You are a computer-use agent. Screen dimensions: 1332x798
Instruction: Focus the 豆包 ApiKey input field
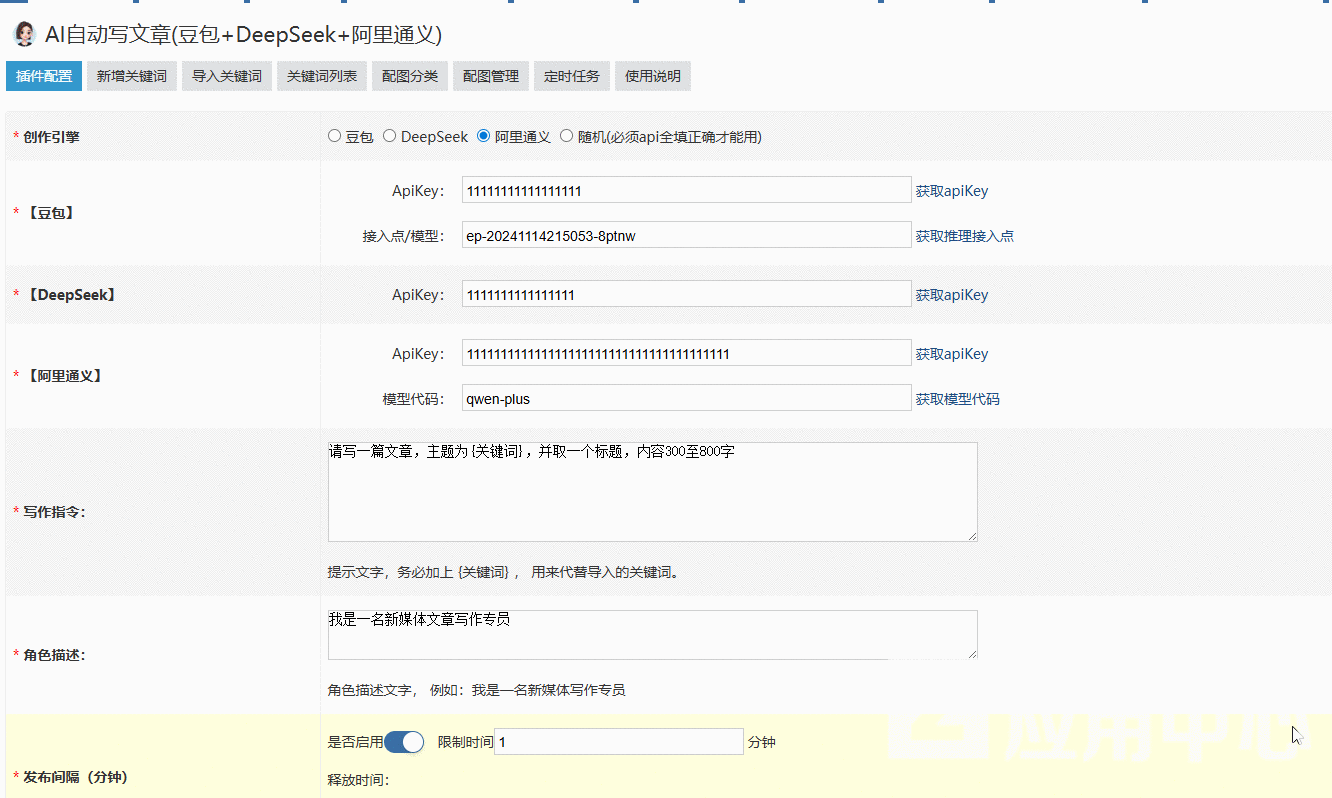pyautogui.click(x=687, y=190)
